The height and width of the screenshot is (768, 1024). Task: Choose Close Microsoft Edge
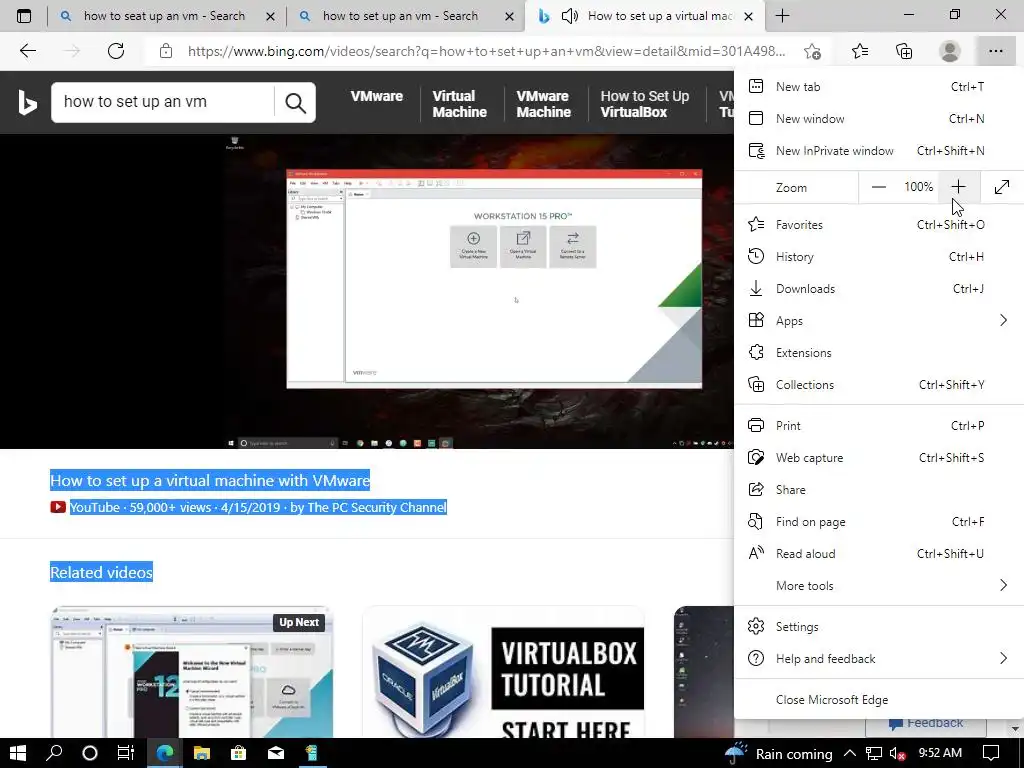[x=879, y=700]
